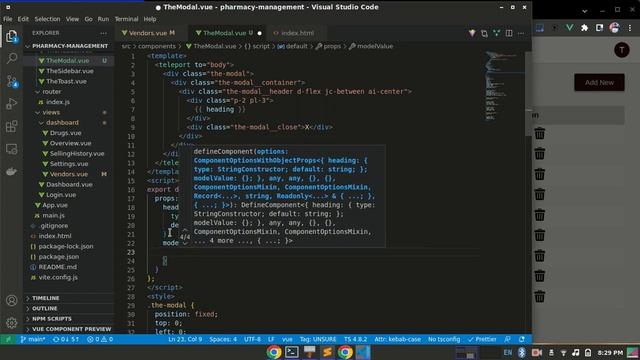Click the feedback icon in status bar
This screenshot has width=640, height=360.
click(507, 339)
